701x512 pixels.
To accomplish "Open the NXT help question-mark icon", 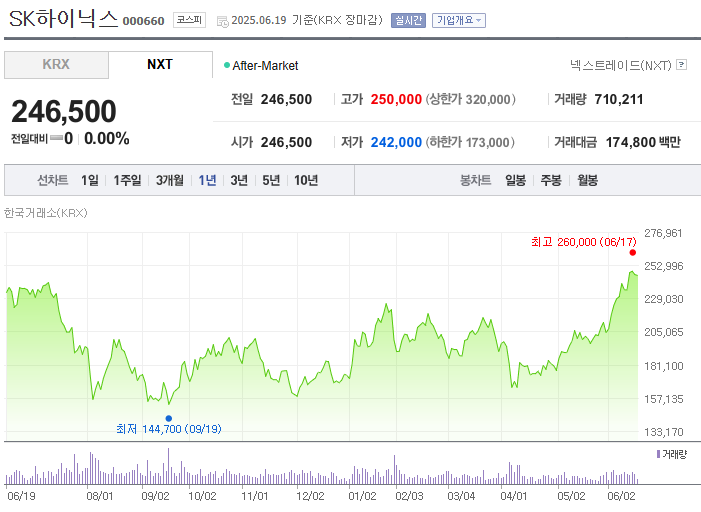I will [x=681, y=65].
